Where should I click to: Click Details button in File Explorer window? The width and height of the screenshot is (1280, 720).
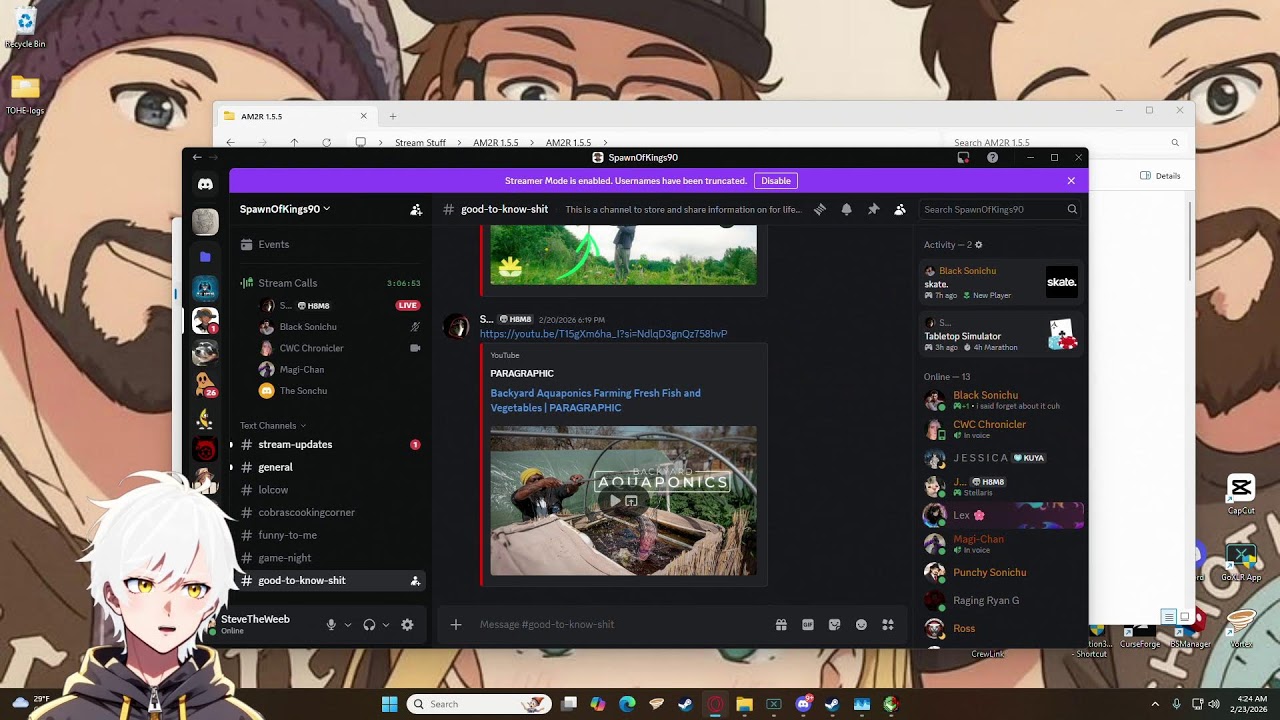(x=1160, y=176)
